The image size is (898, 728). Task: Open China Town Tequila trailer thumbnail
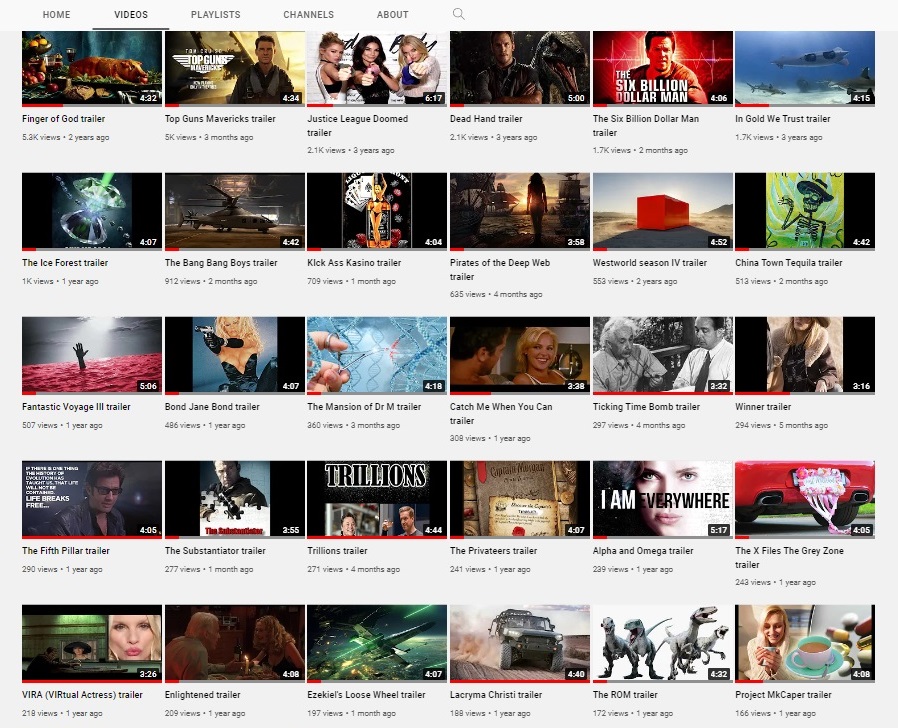click(x=804, y=211)
